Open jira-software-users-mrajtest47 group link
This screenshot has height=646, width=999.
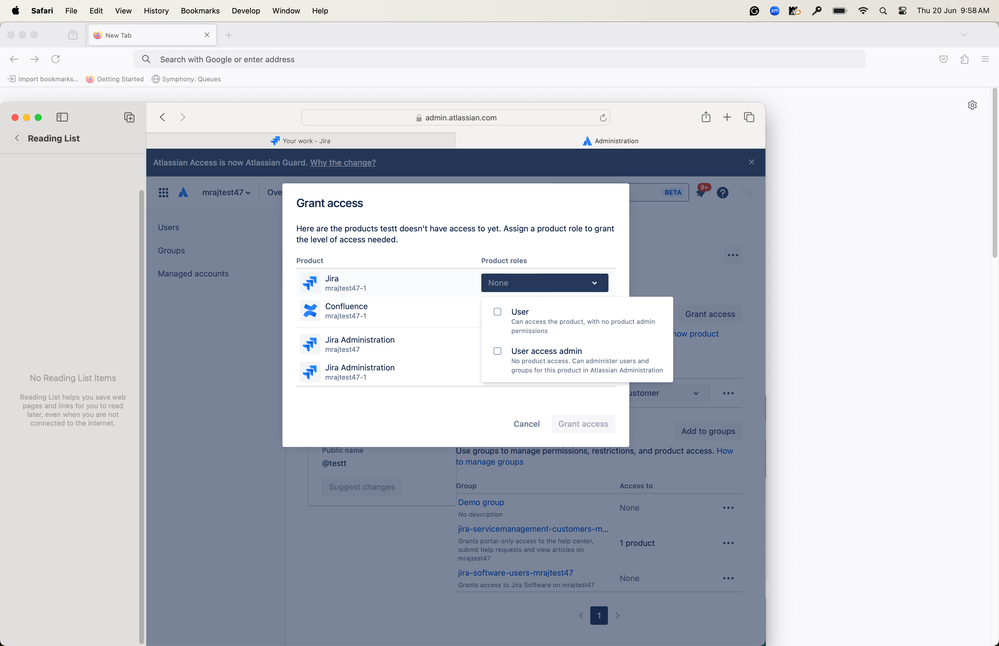[515, 573]
